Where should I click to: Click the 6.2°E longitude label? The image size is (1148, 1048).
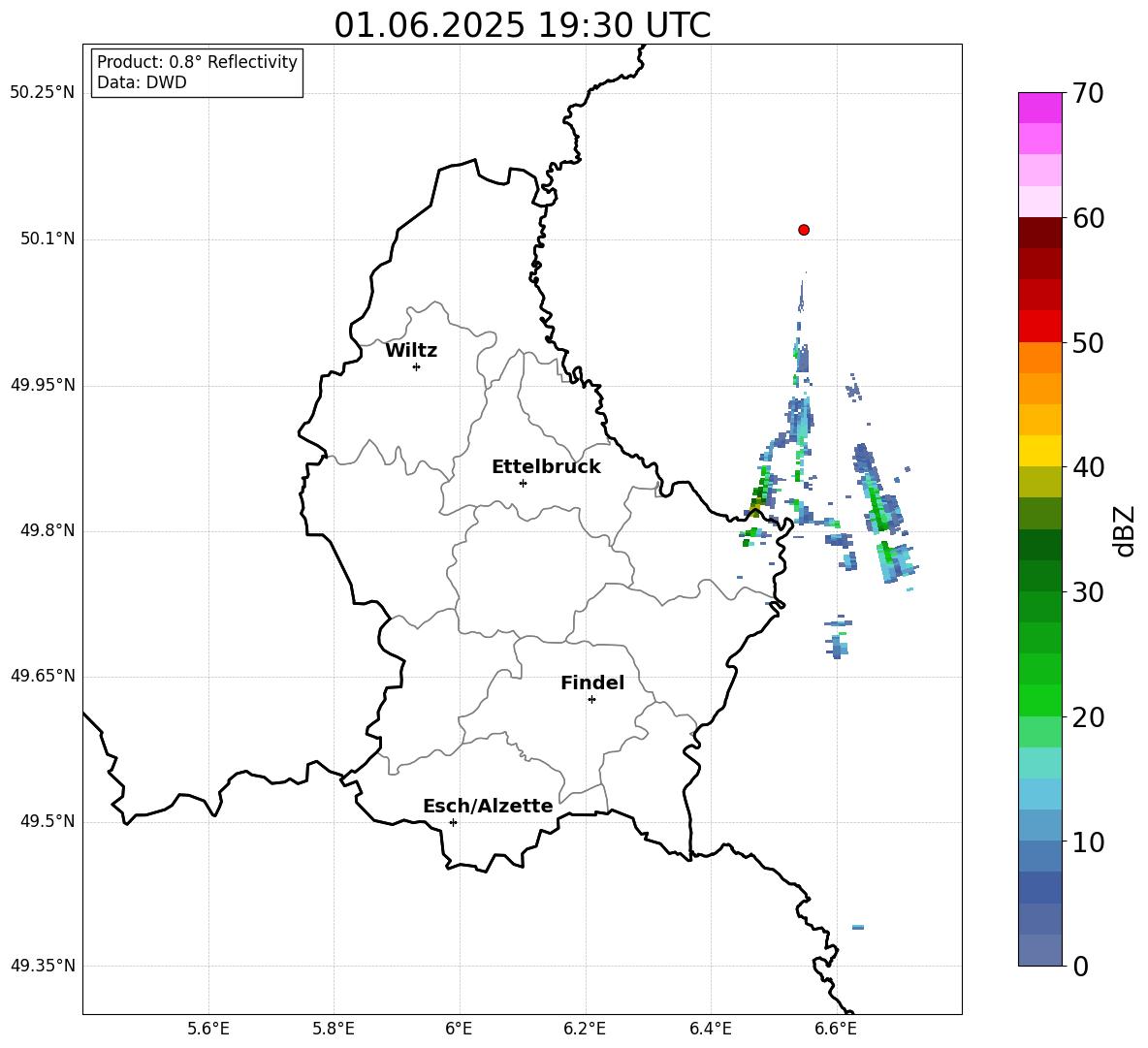pos(585,1029)
